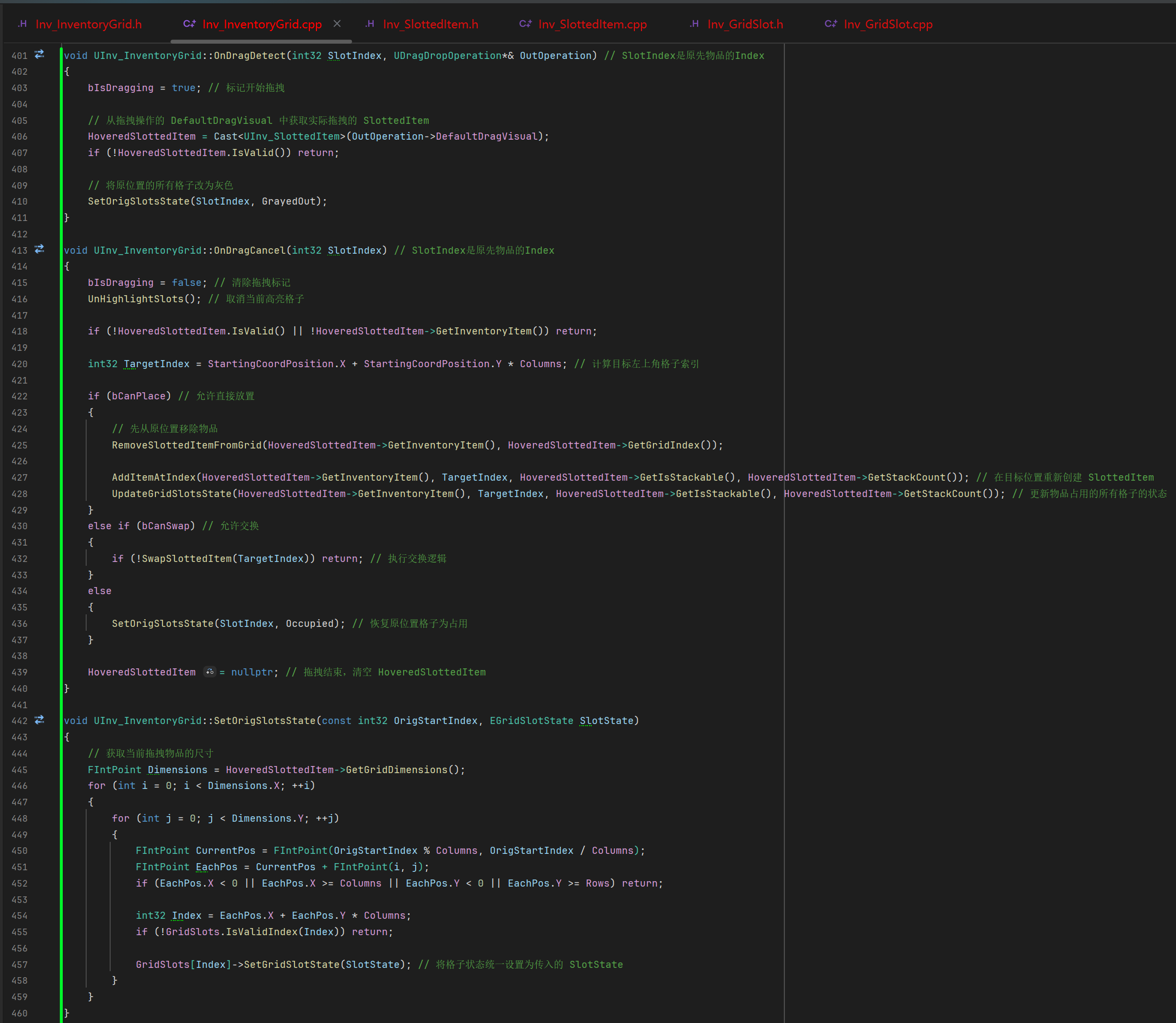The height and width of the screenshot is (1023, 1176).
Task: Click RemoveSlottedItemFromGrid call on line 425
Action: [x=187, y=445]
